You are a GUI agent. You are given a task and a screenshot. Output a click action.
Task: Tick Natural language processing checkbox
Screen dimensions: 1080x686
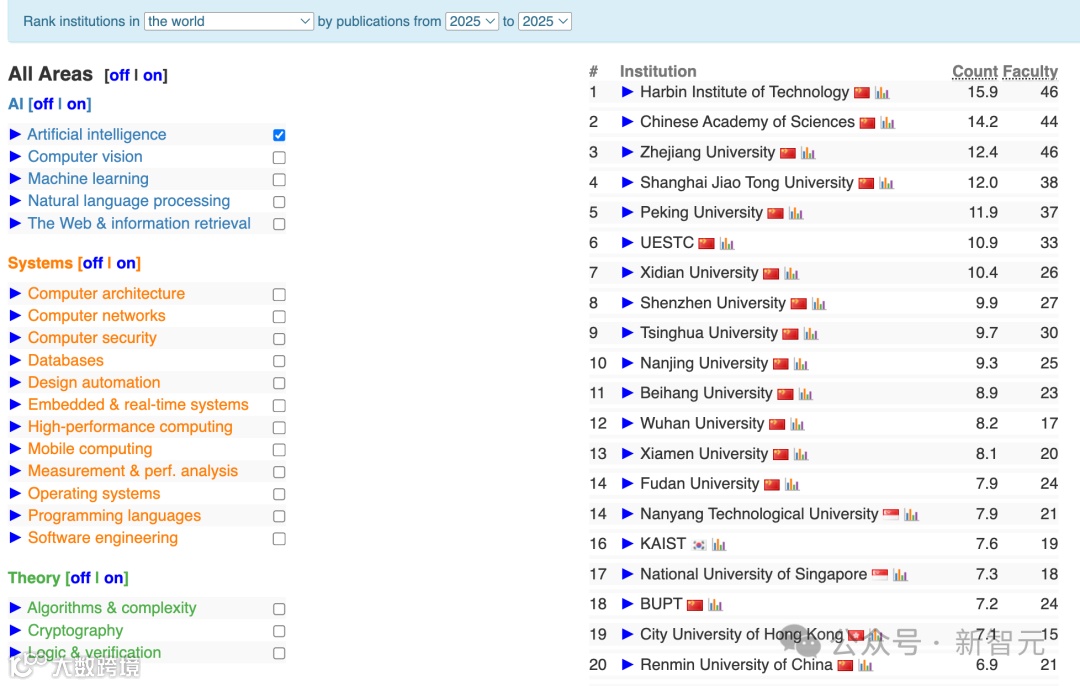click(279, 202)
